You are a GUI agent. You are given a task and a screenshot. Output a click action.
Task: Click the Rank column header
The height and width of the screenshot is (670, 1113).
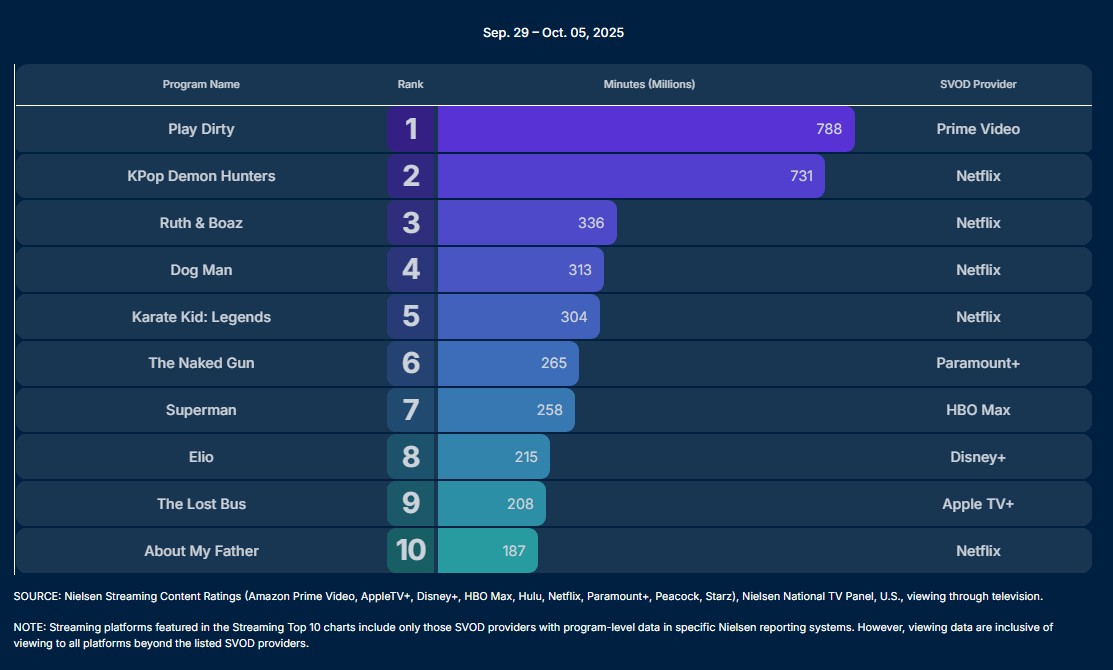click(x=410, y=85)
